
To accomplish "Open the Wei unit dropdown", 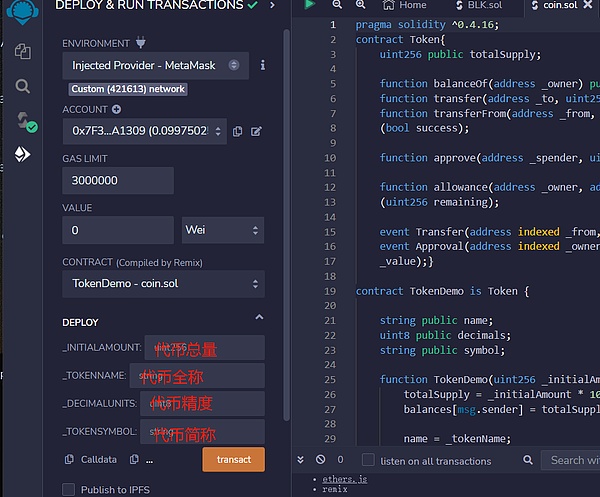I will (222, 230).
